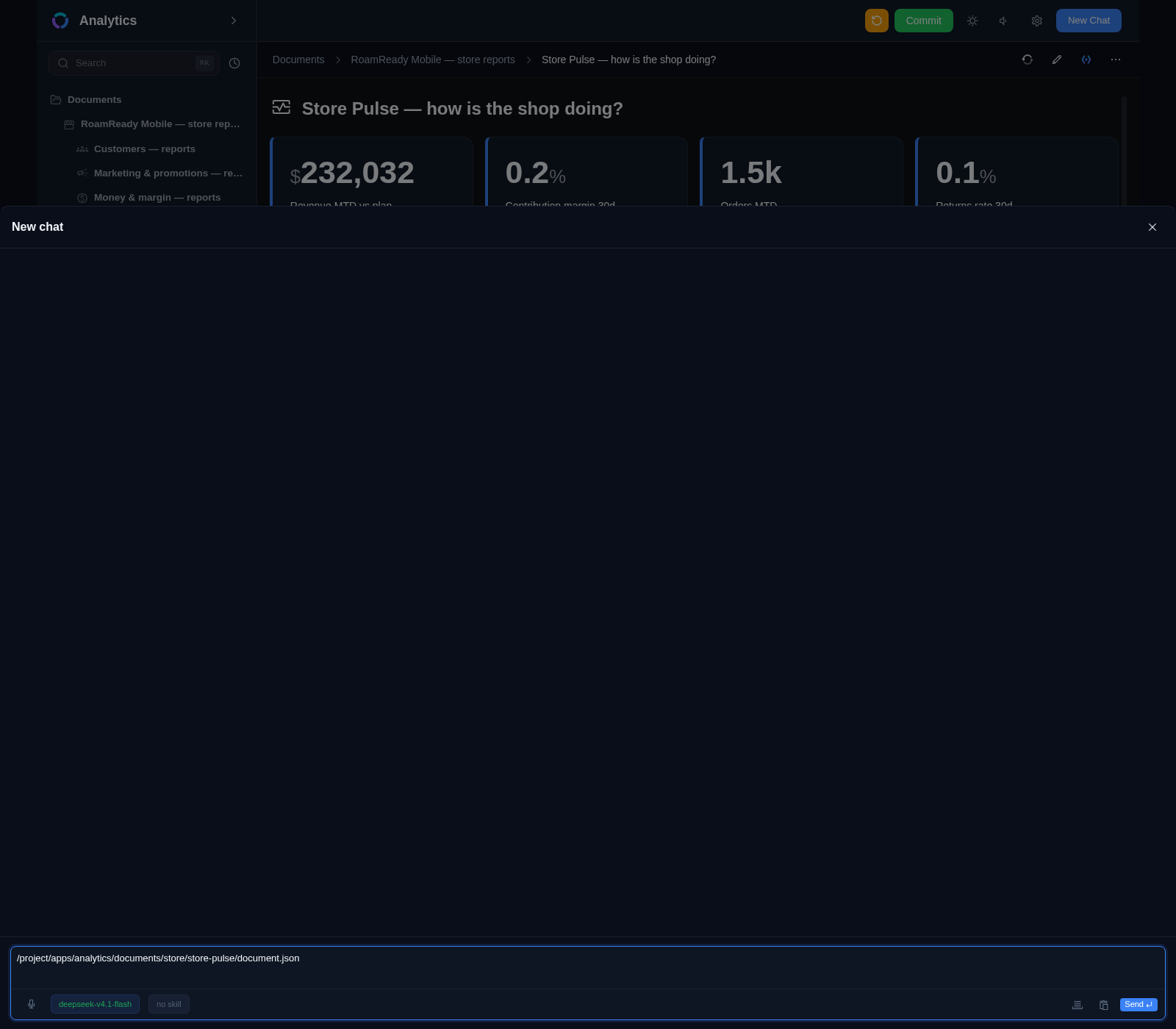Select RoamReady Mobile store reports tree item
Viewport: 1176px width, 1029px height.
click(160, 124)
